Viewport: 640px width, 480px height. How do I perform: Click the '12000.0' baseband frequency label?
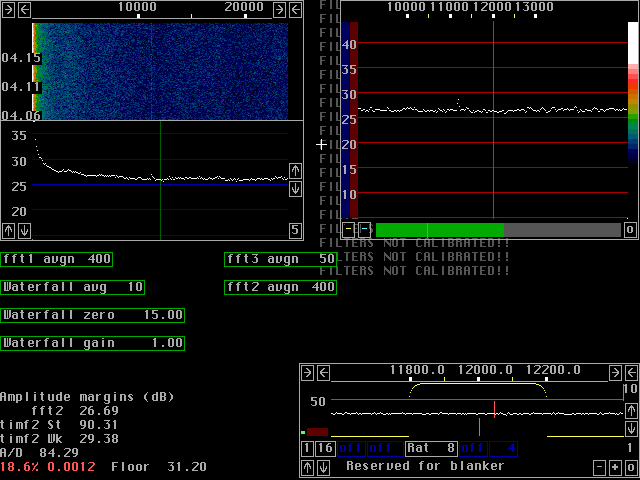(485, 370)
